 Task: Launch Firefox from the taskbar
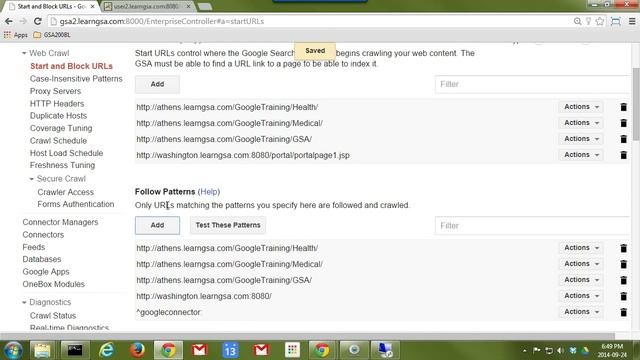[x=137, y=350]
